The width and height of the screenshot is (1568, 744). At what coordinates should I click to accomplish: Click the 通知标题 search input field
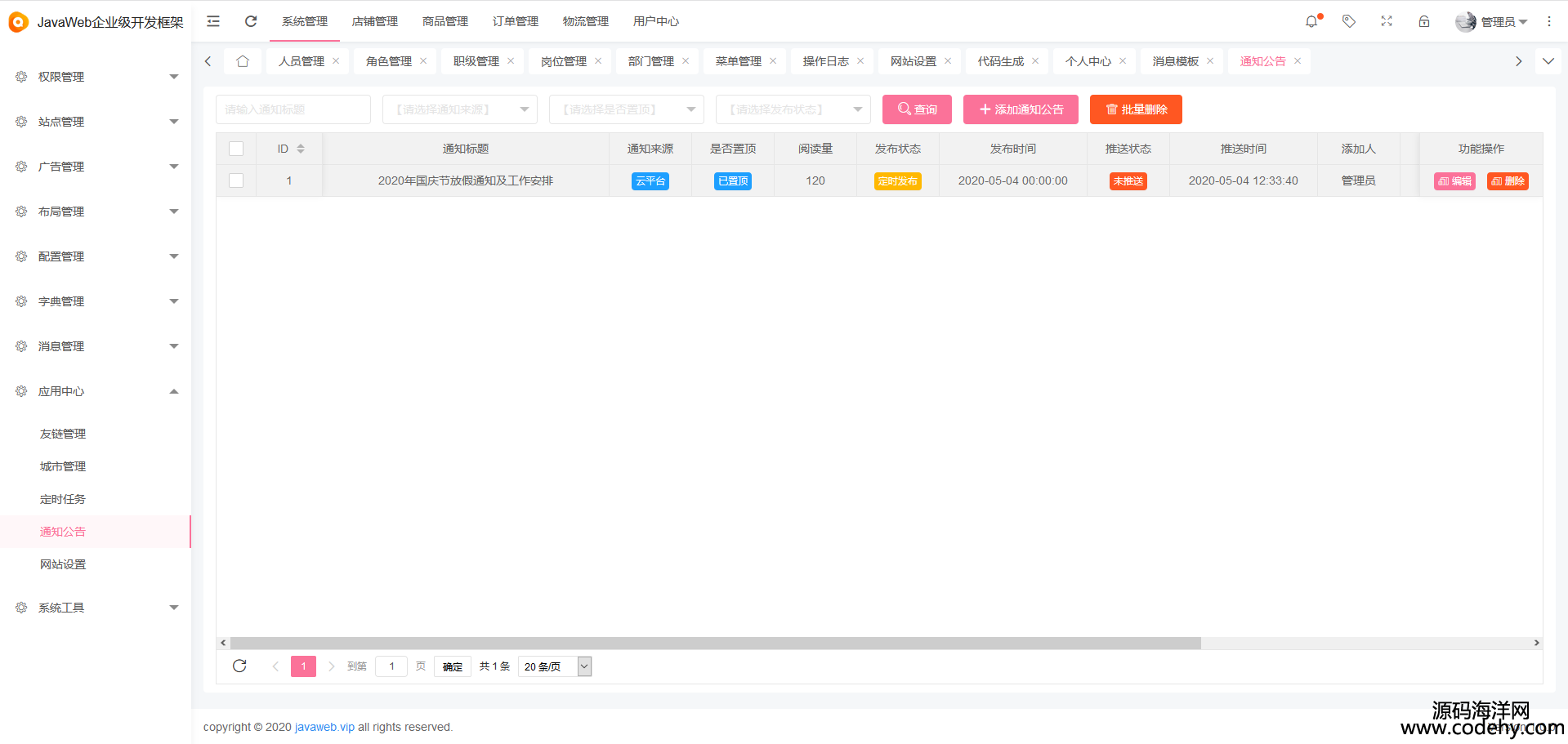(293, 109)
